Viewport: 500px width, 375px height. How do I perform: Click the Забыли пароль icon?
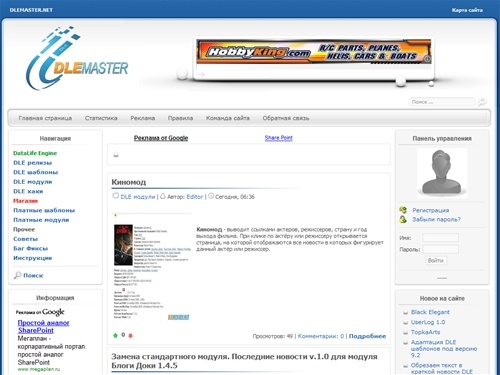coord(403,219)
